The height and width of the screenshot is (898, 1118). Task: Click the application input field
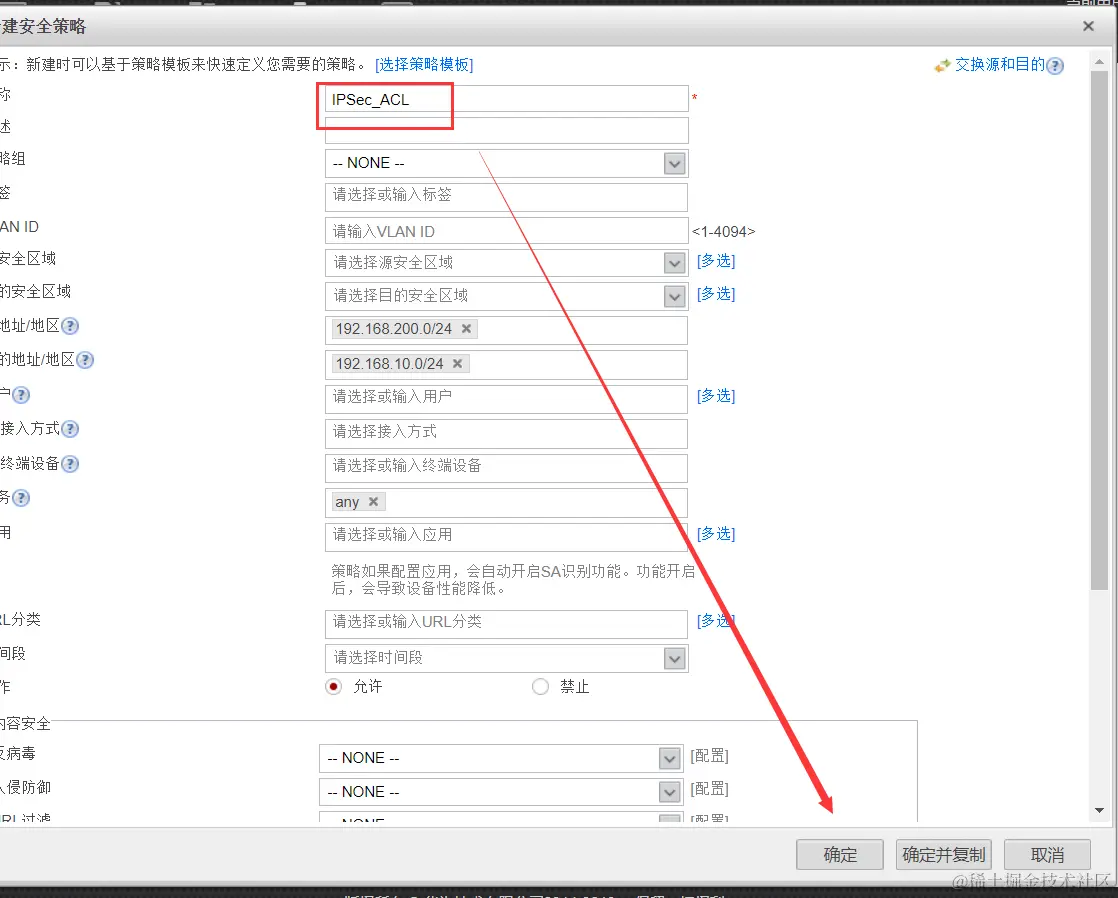[506, 537]
